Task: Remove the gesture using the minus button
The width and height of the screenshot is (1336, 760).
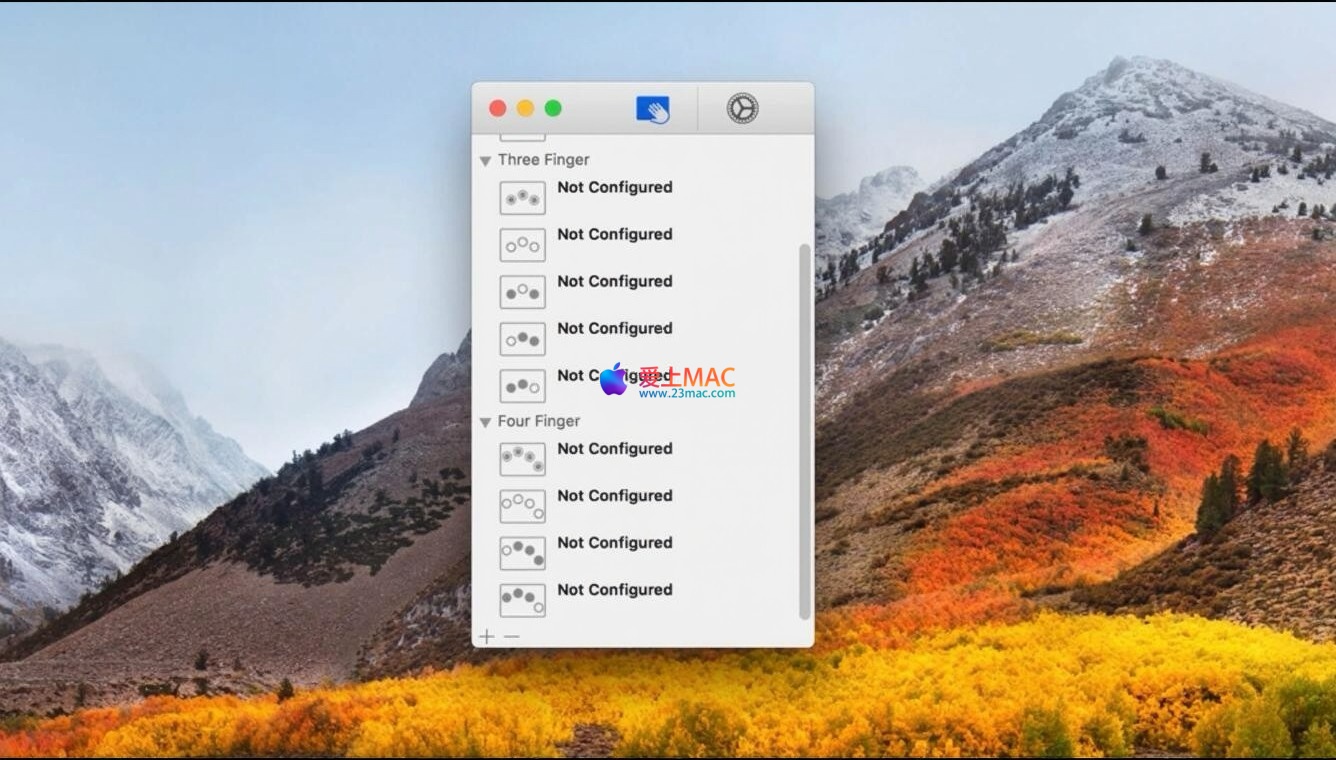Action: tap(511, 637)
